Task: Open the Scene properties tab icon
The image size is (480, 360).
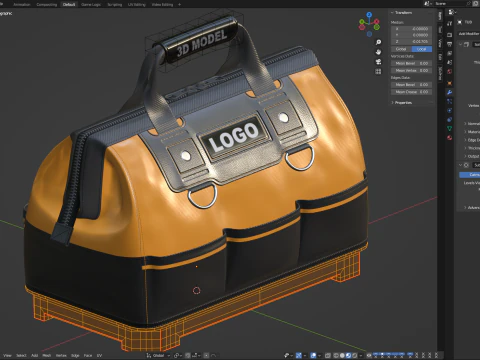Action: coord(449,62)
